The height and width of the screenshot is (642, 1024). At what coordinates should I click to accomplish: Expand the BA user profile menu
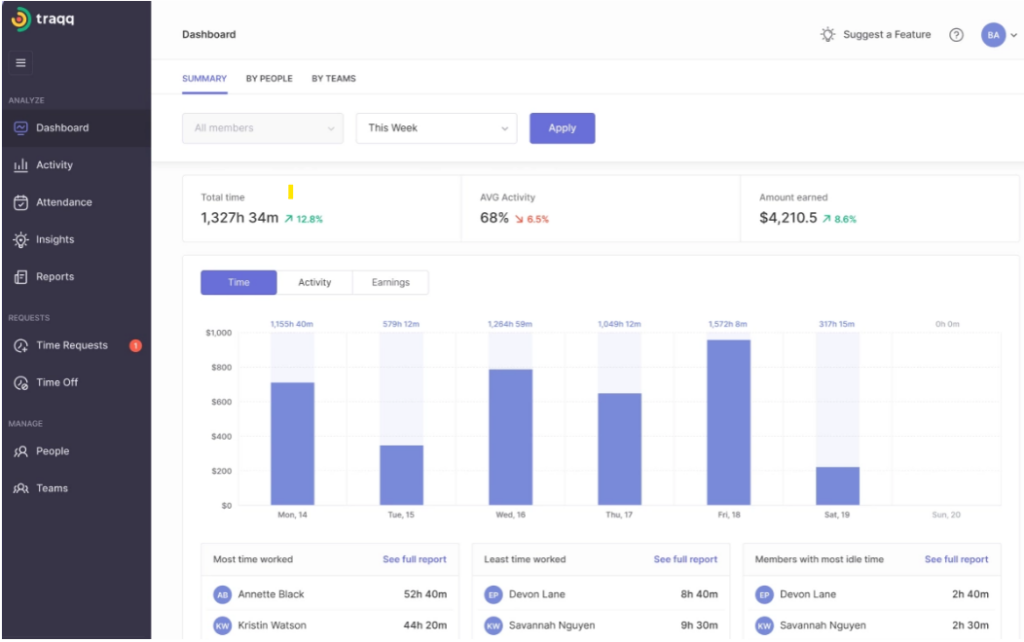tap(997, 35)
